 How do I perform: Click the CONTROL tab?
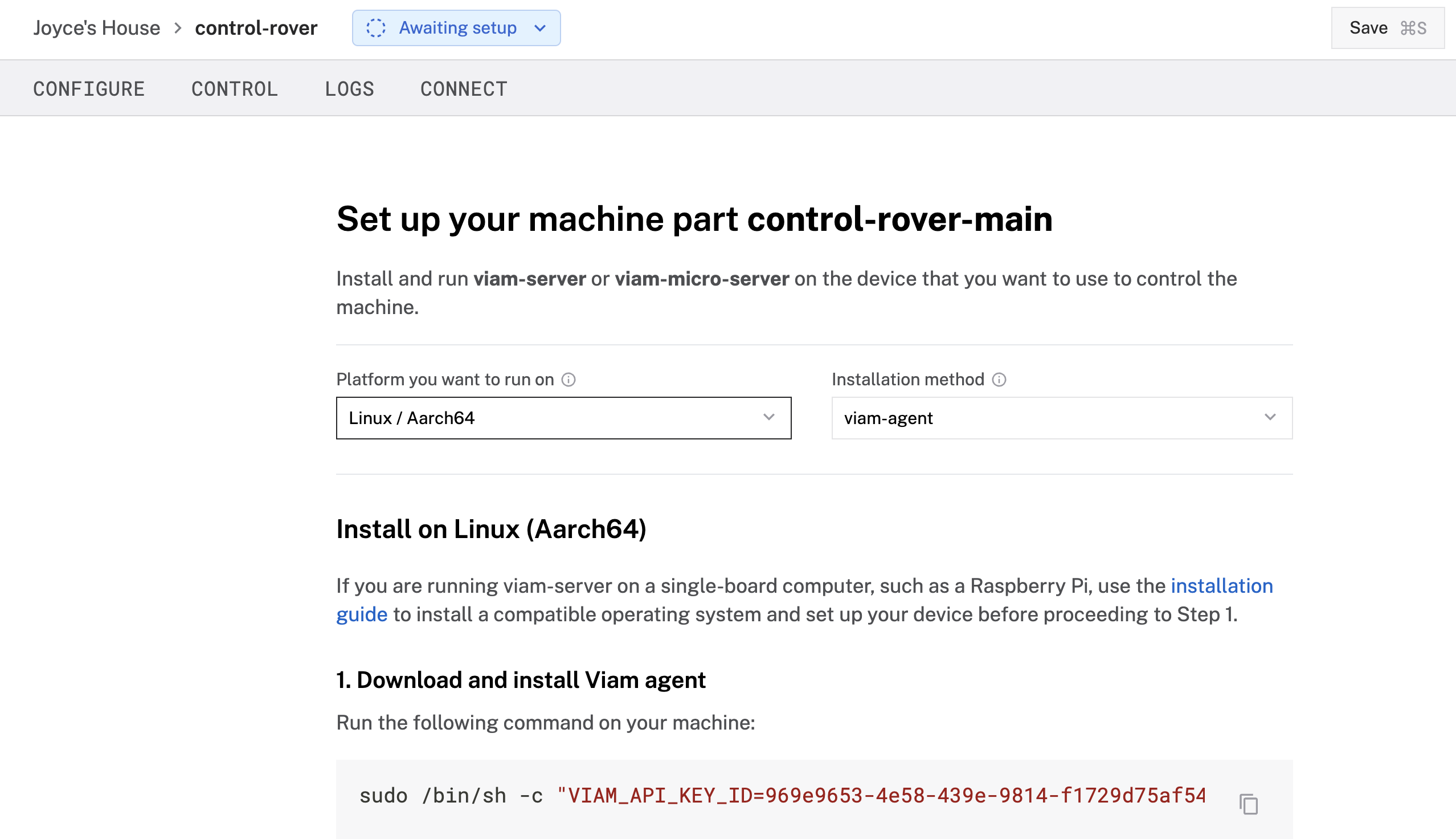click(x=234, y=88)
